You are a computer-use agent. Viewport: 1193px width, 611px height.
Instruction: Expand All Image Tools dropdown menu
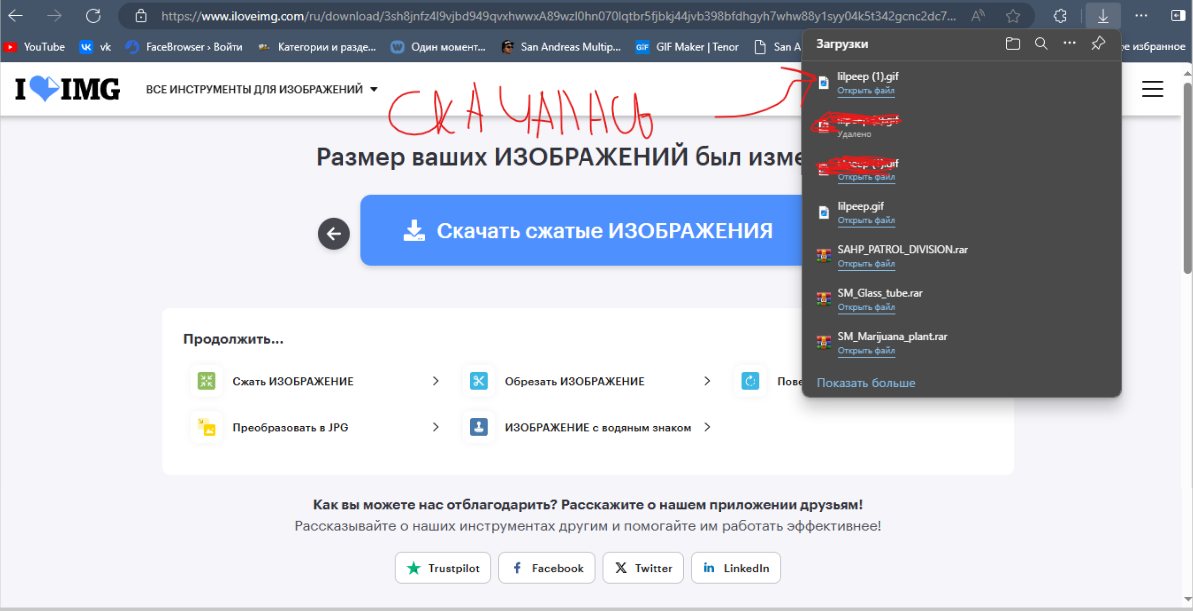tap(262, 89)
